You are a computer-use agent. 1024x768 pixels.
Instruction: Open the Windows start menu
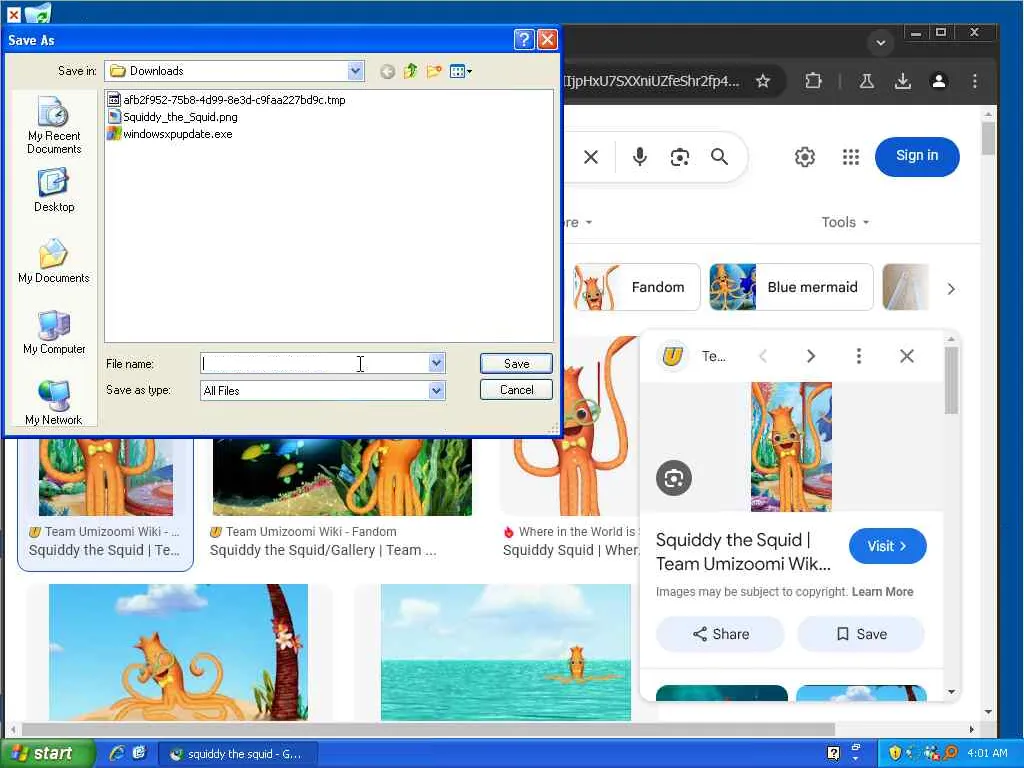(46, 754)
